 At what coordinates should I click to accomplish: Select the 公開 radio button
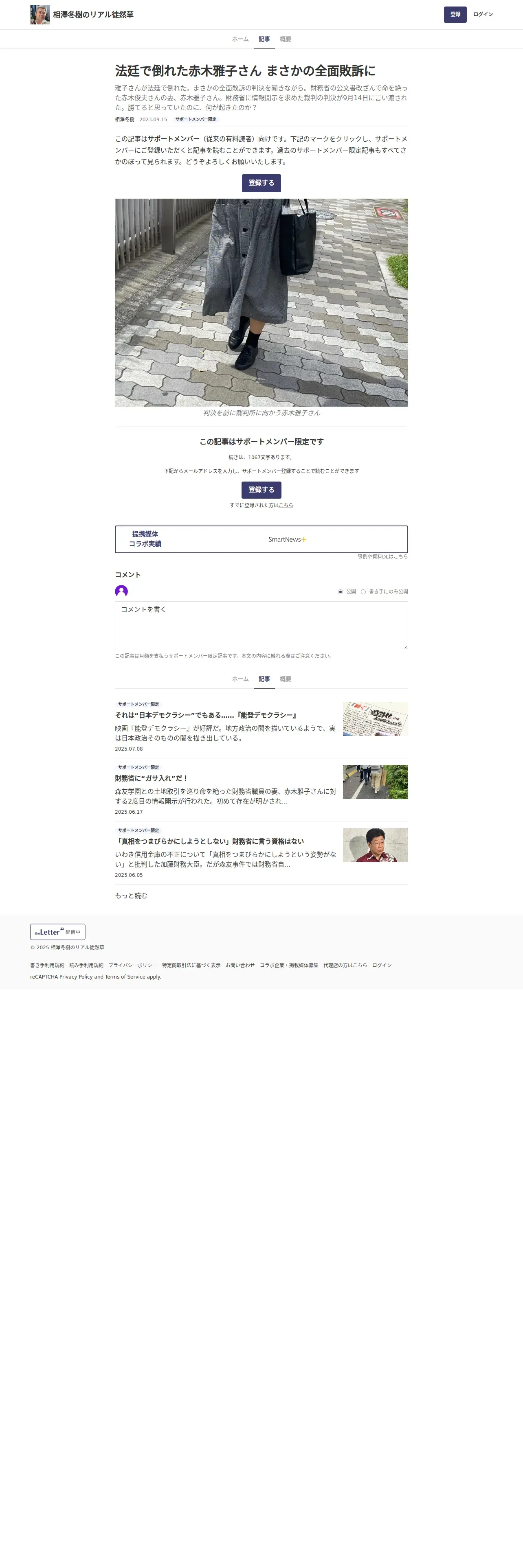[341, 591]
